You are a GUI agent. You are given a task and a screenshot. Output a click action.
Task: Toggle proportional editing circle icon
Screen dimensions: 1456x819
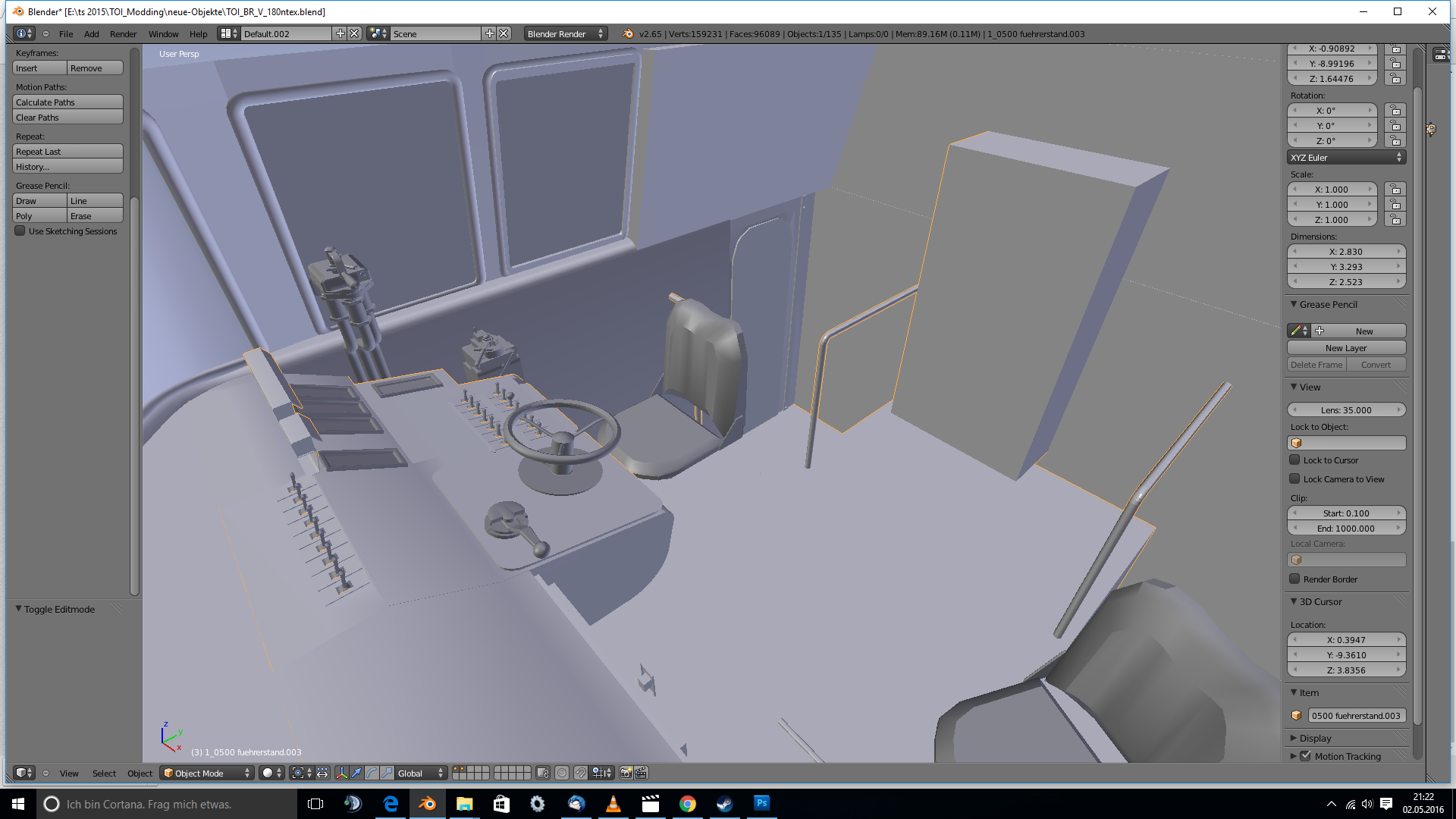562,773
